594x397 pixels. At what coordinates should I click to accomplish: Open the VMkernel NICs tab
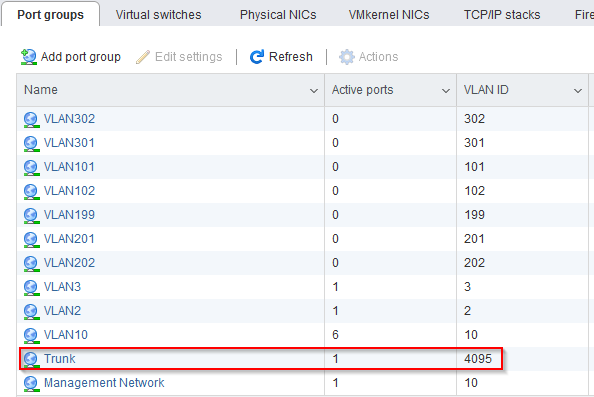(389, 15)
